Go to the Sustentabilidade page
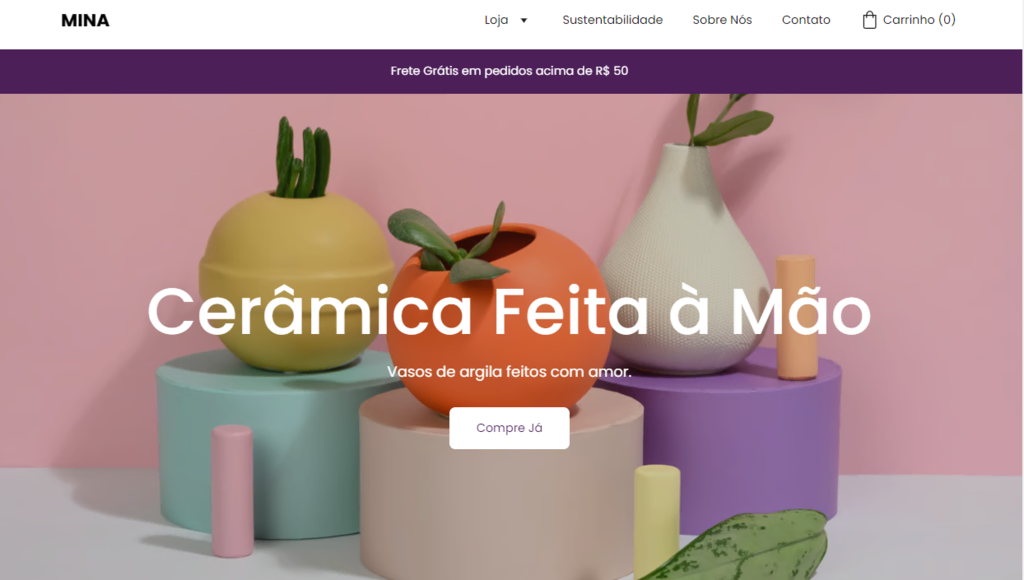Image resolution: width=1024 pixels, height=580 pixels. pos(613,20)
